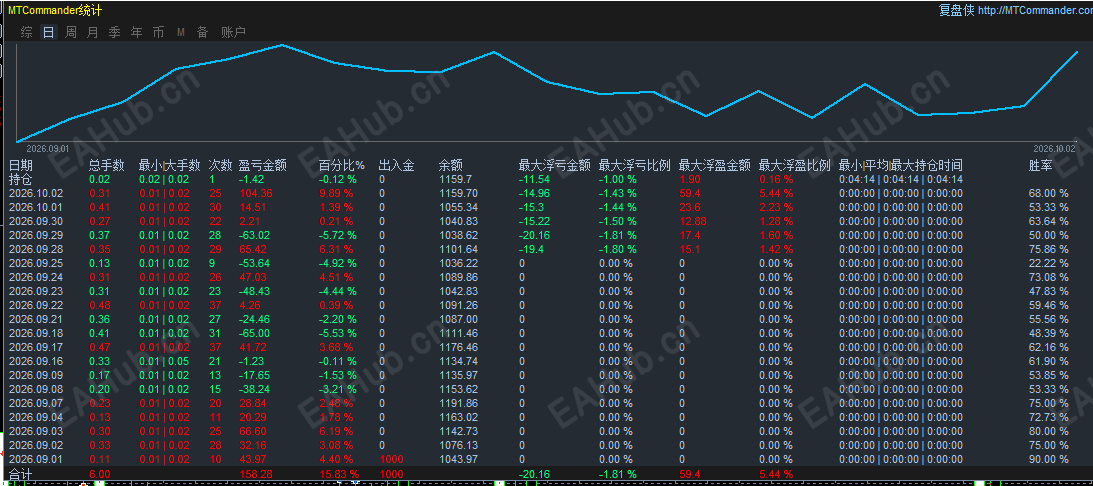Select the 持仓 row label

point(20,179)
